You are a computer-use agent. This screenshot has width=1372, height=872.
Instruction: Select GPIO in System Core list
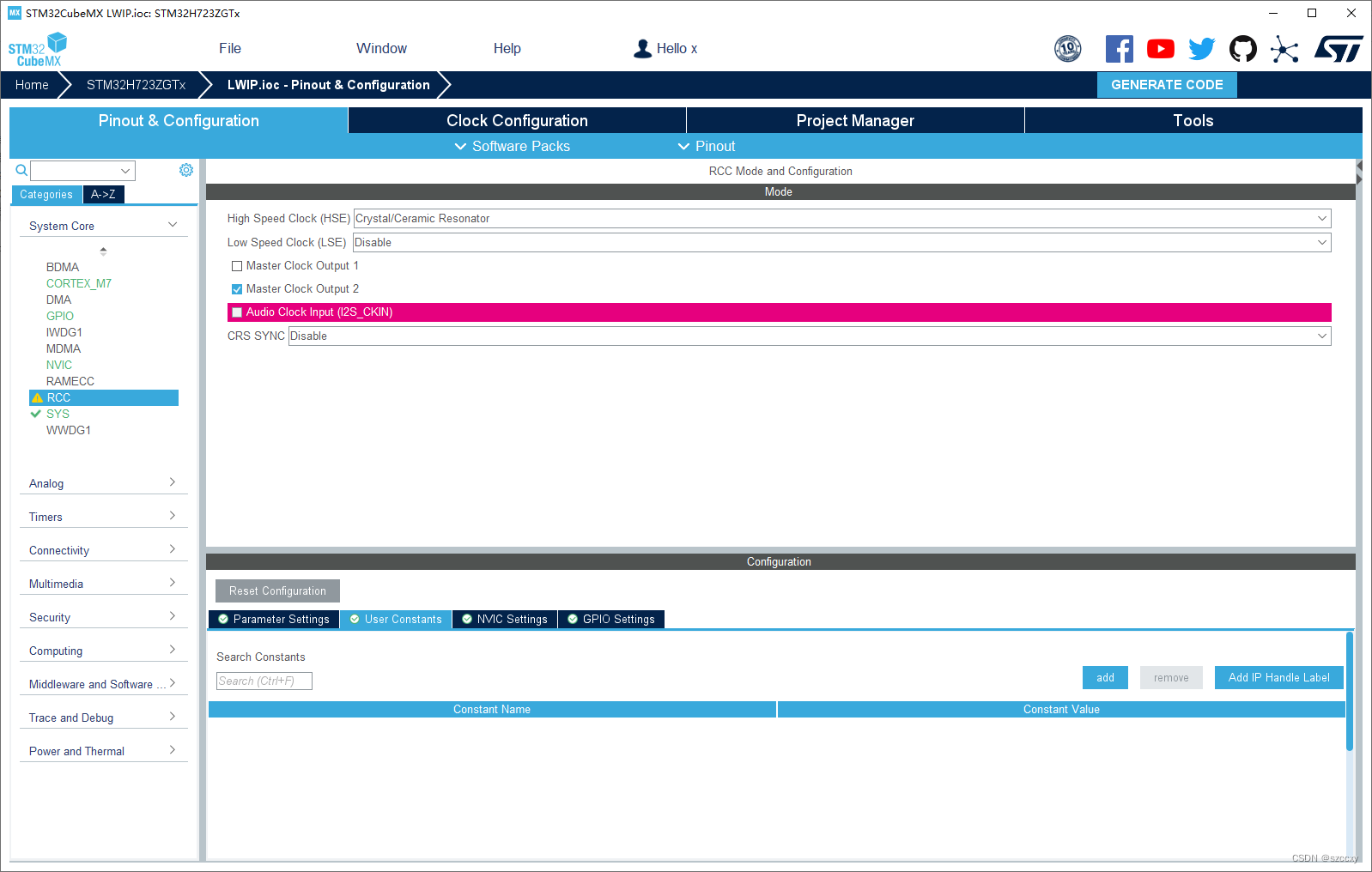pyautogui.click(x=60, y=316)
